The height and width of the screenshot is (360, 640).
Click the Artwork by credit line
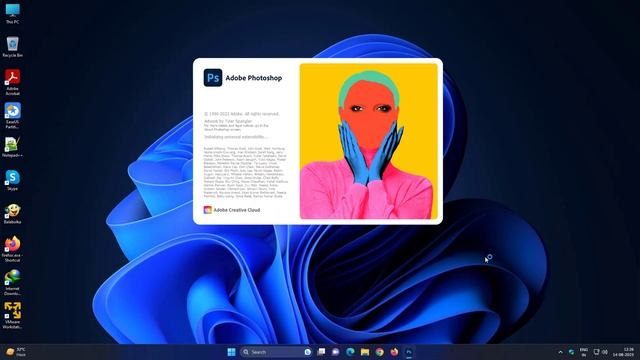[x=228, y=121]
